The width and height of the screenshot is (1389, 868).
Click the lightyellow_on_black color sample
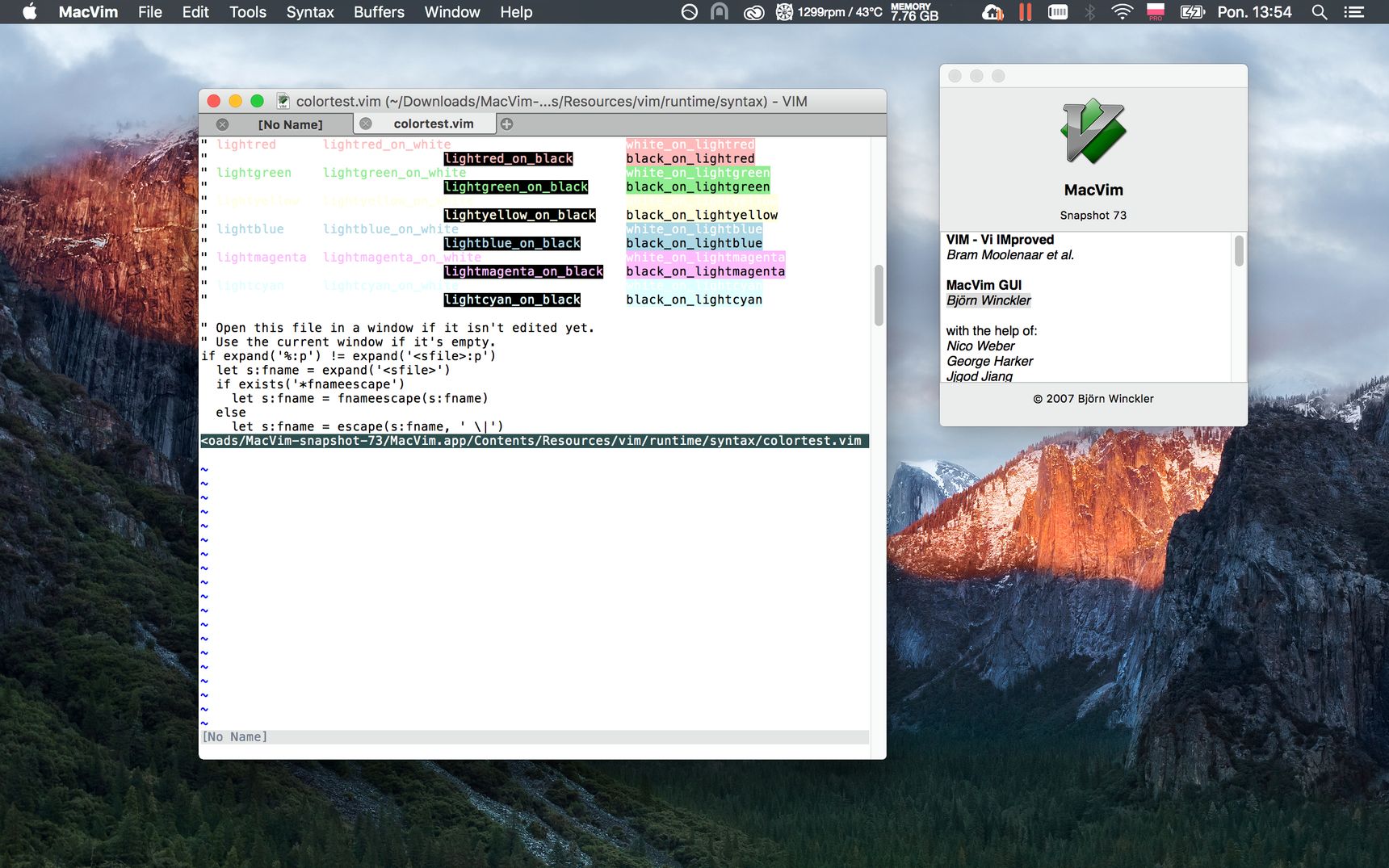tap(520, 216)
